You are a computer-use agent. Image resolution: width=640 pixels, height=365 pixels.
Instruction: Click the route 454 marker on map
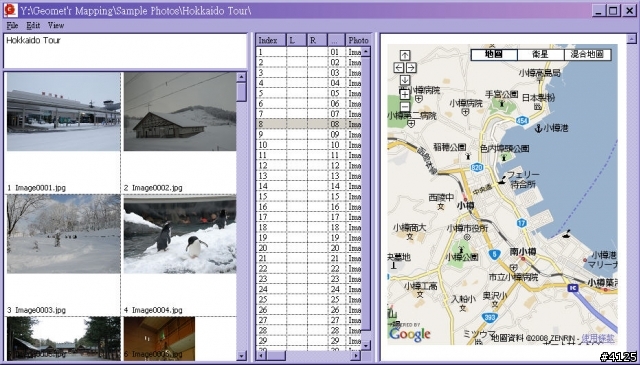pyautogui.click(x=522, y=120)
